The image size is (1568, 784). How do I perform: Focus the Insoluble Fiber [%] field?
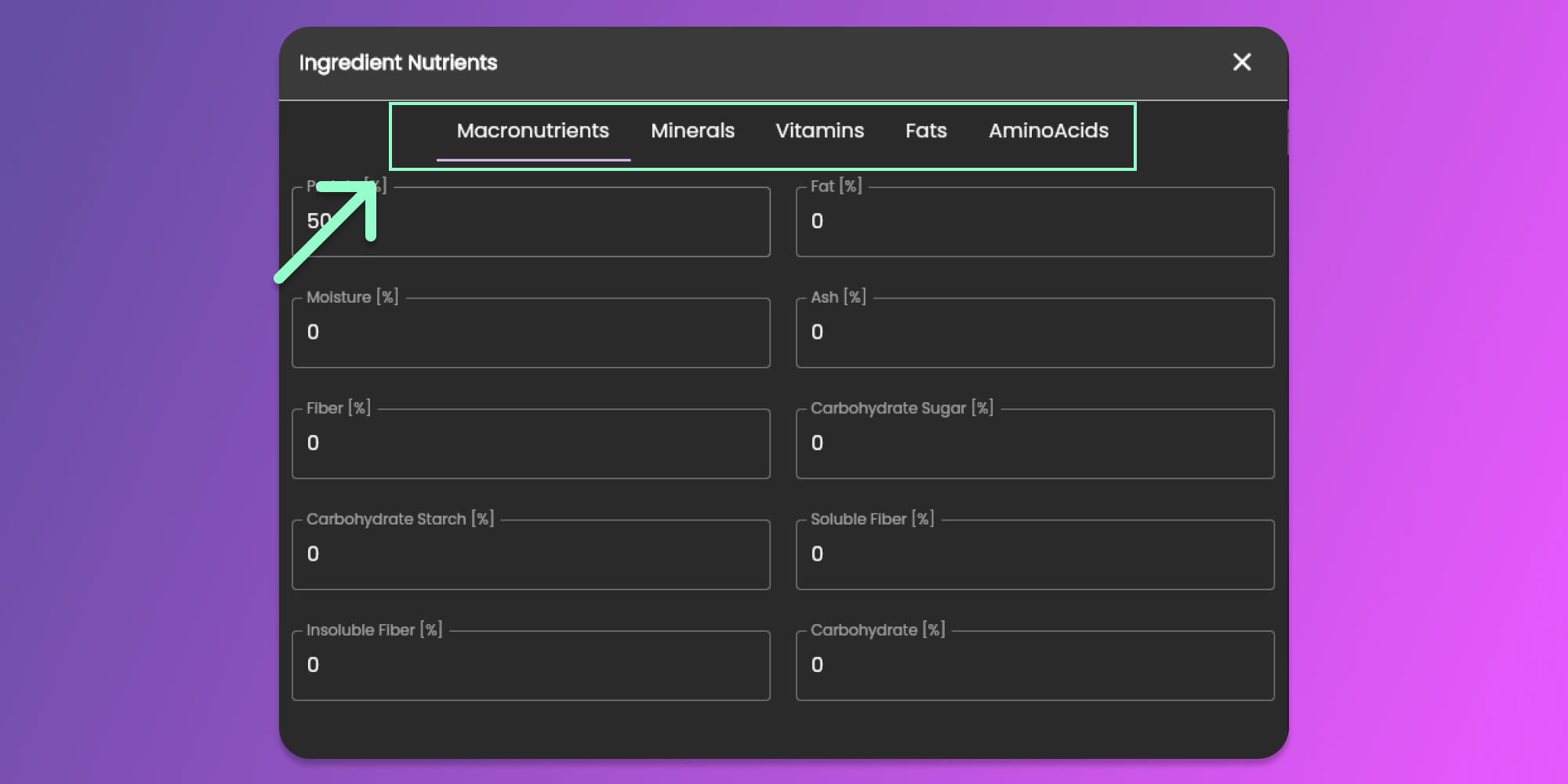pos(531,666)
